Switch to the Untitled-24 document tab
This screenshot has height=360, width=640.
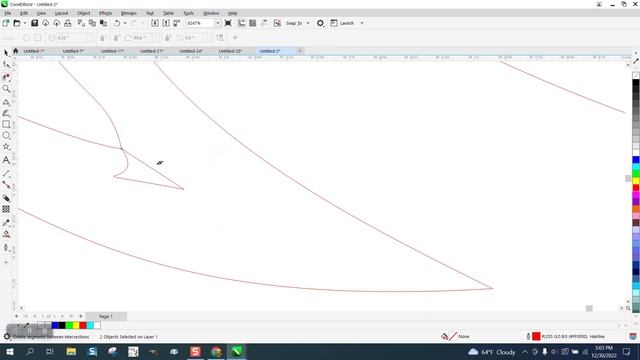tap(191, 51)
